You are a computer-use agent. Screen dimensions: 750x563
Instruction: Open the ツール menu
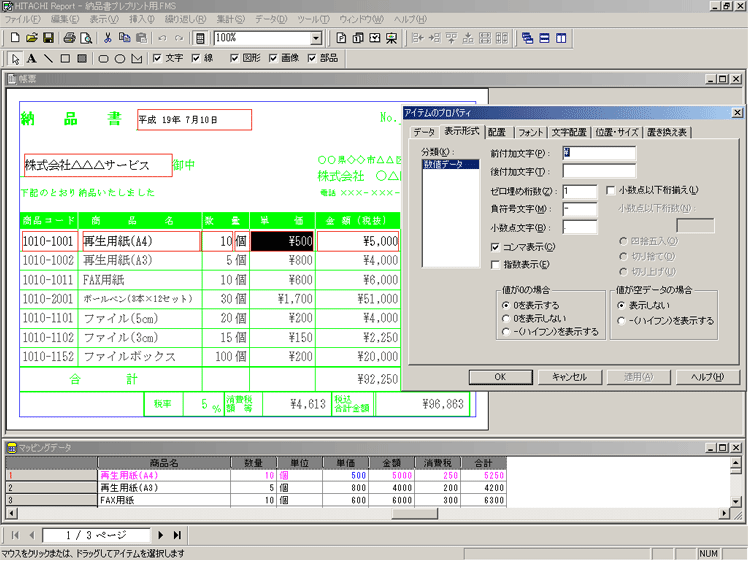tap(313, 20)
